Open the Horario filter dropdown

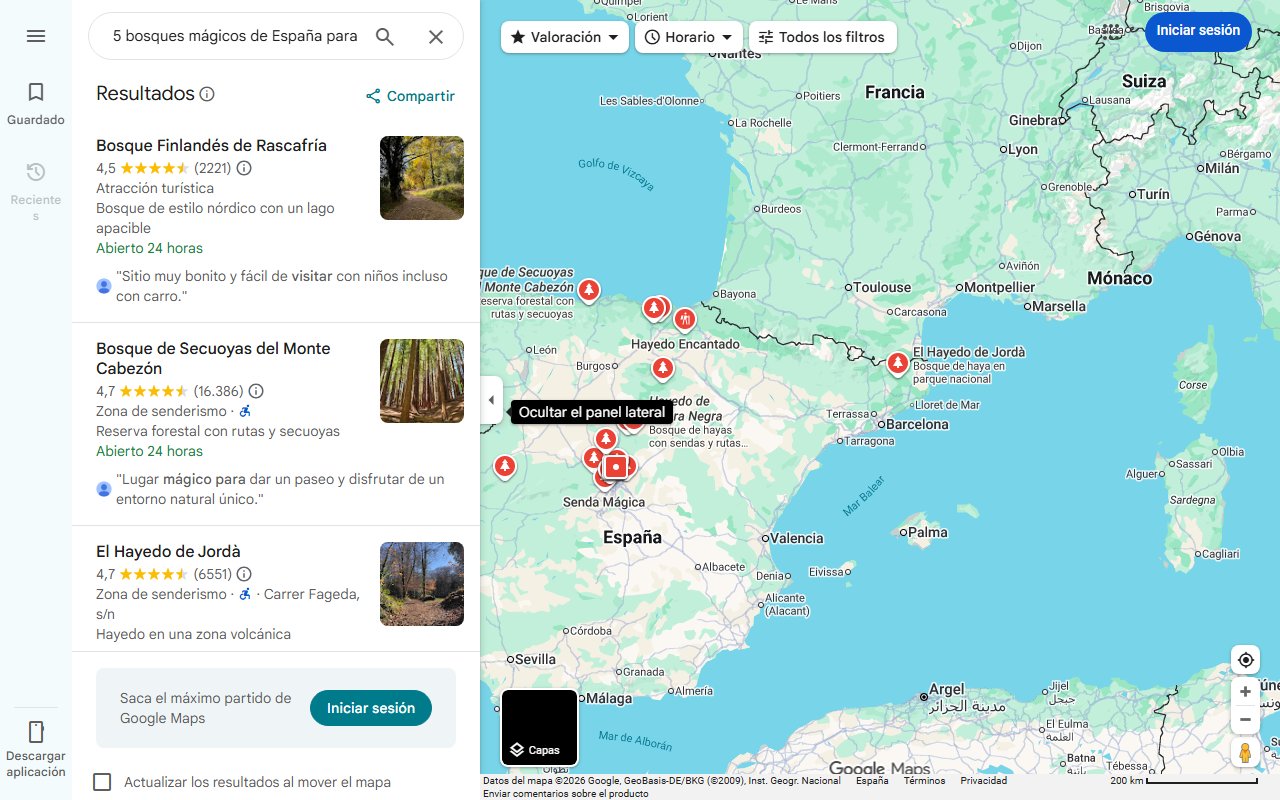pyautogui.click(x=688, y=36)
